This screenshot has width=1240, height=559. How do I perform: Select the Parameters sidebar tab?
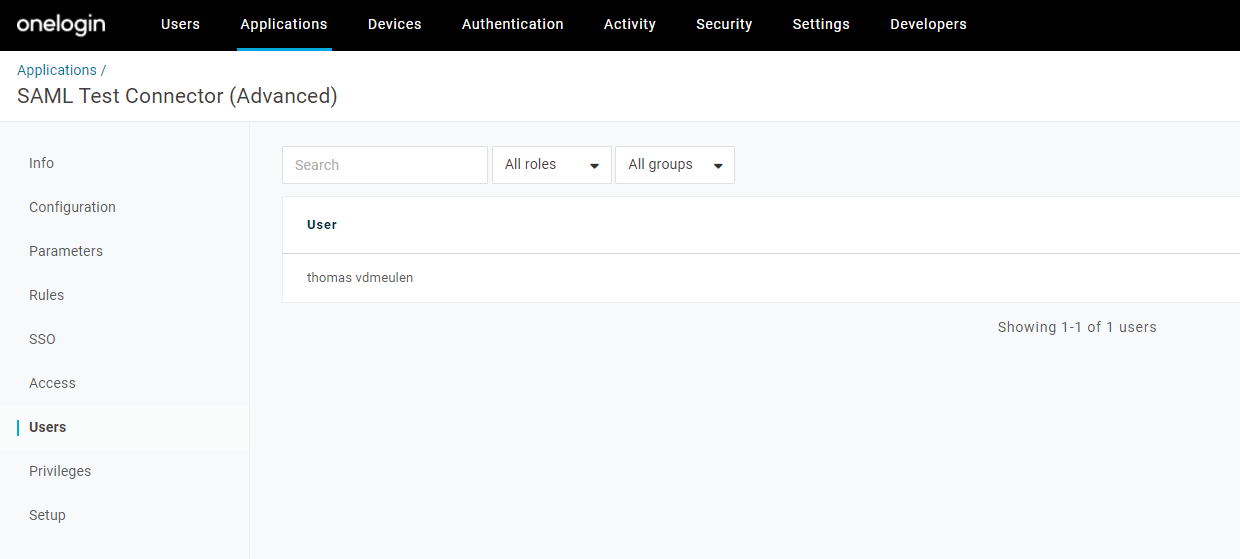pyautogui.click(x=66, y=251)
